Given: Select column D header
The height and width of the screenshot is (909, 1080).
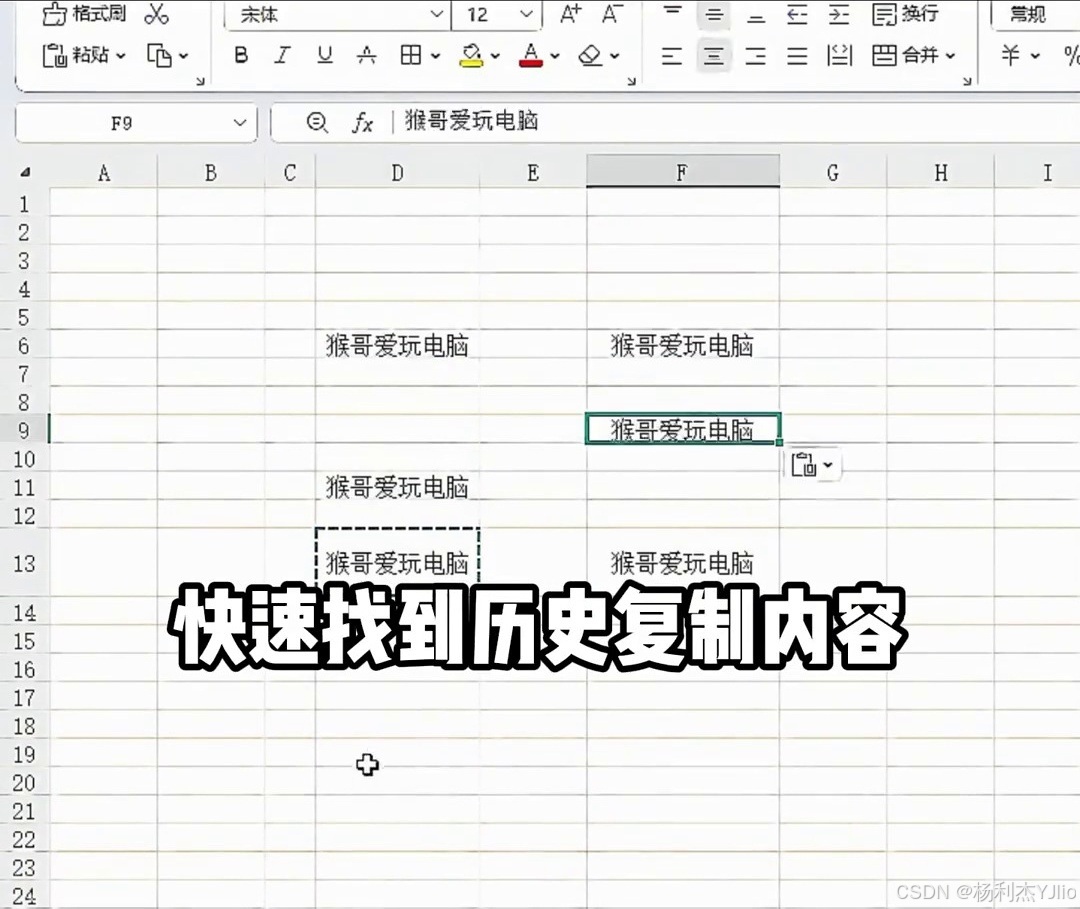Looking at the screenshot, I should tap(397, 173).
